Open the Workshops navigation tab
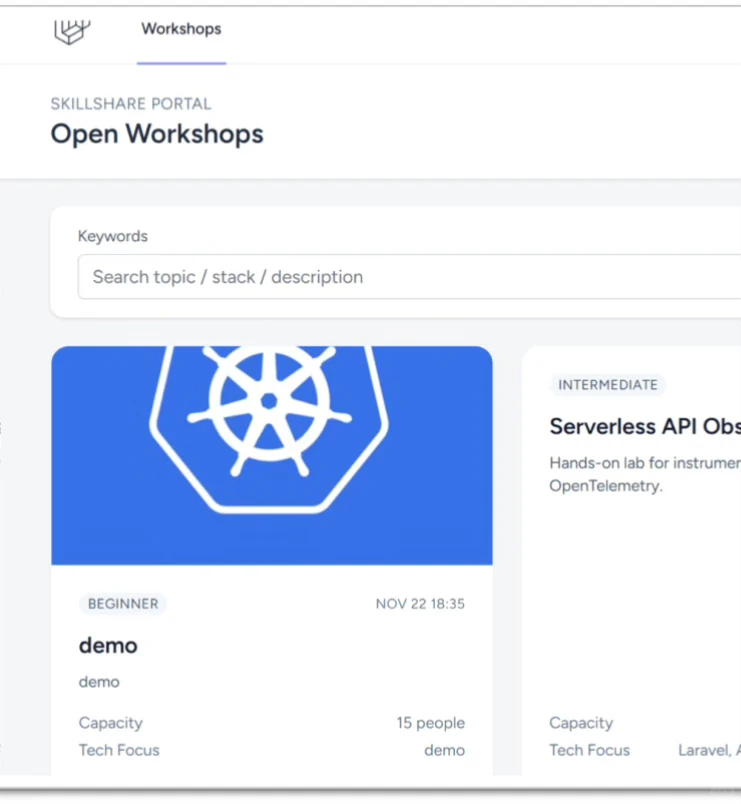This screenshot has height=804, width=741. [x=182, y=29]
